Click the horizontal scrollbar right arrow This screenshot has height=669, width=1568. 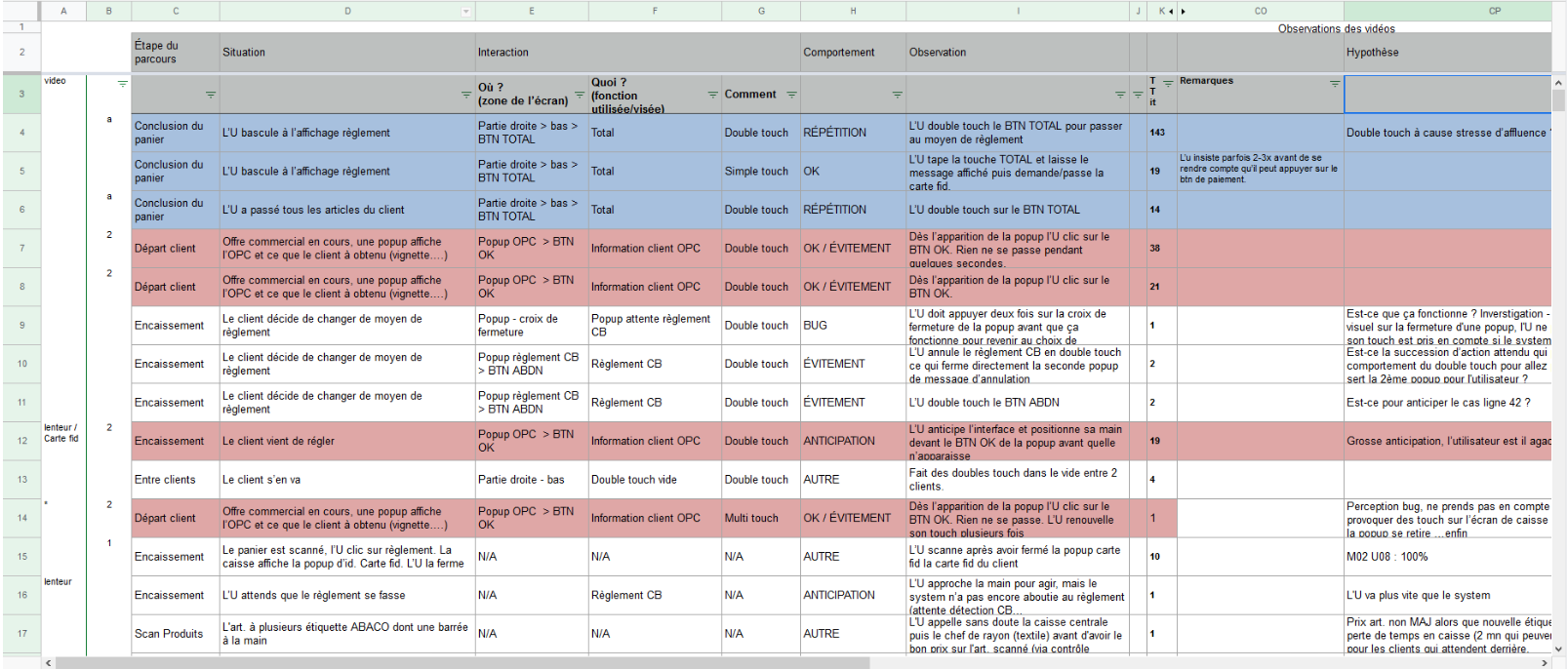[x=1544, y=663]
